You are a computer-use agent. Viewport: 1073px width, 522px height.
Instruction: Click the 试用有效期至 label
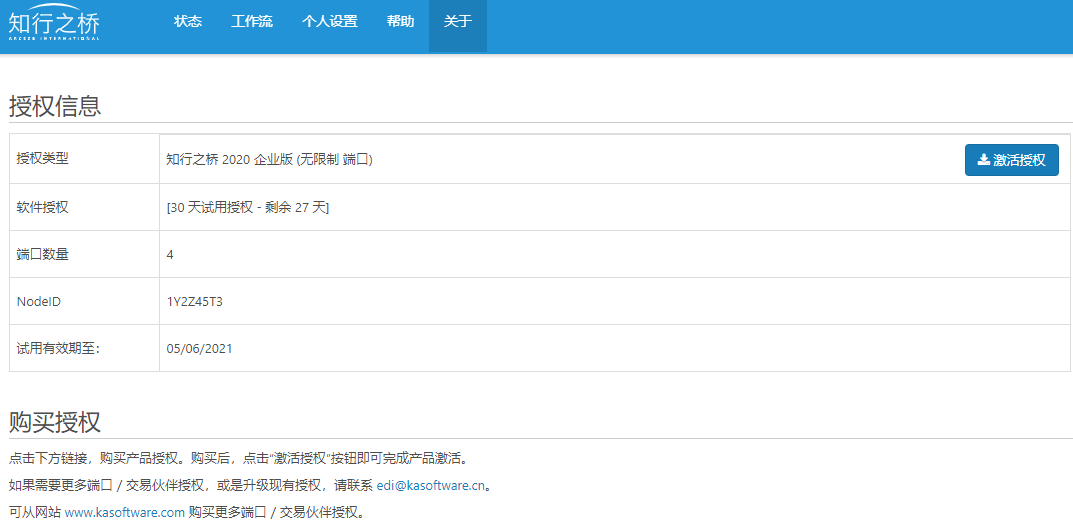tap(59, 348)
